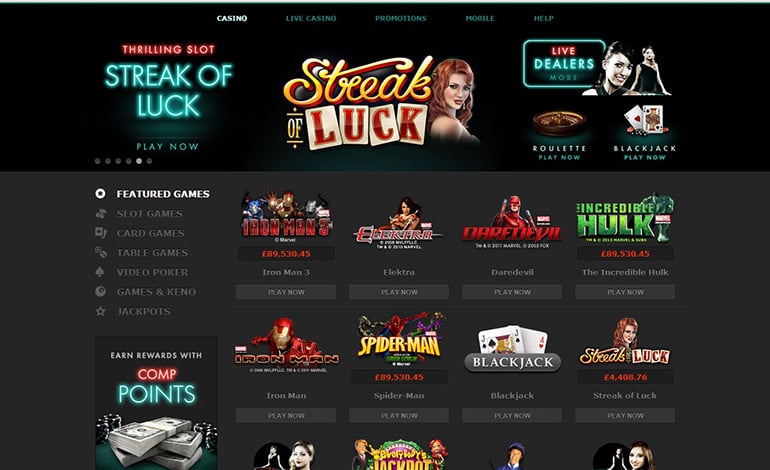
Task: Click the Featured Games star icon
Action: pyautogui.click(x=100, y=194)
